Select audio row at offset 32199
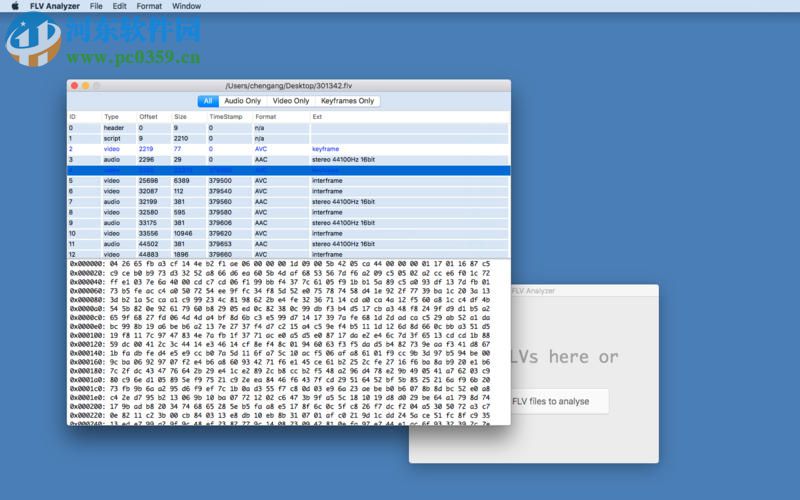The width and height of the screenshot is (800, 500). (x=288, y=202)
